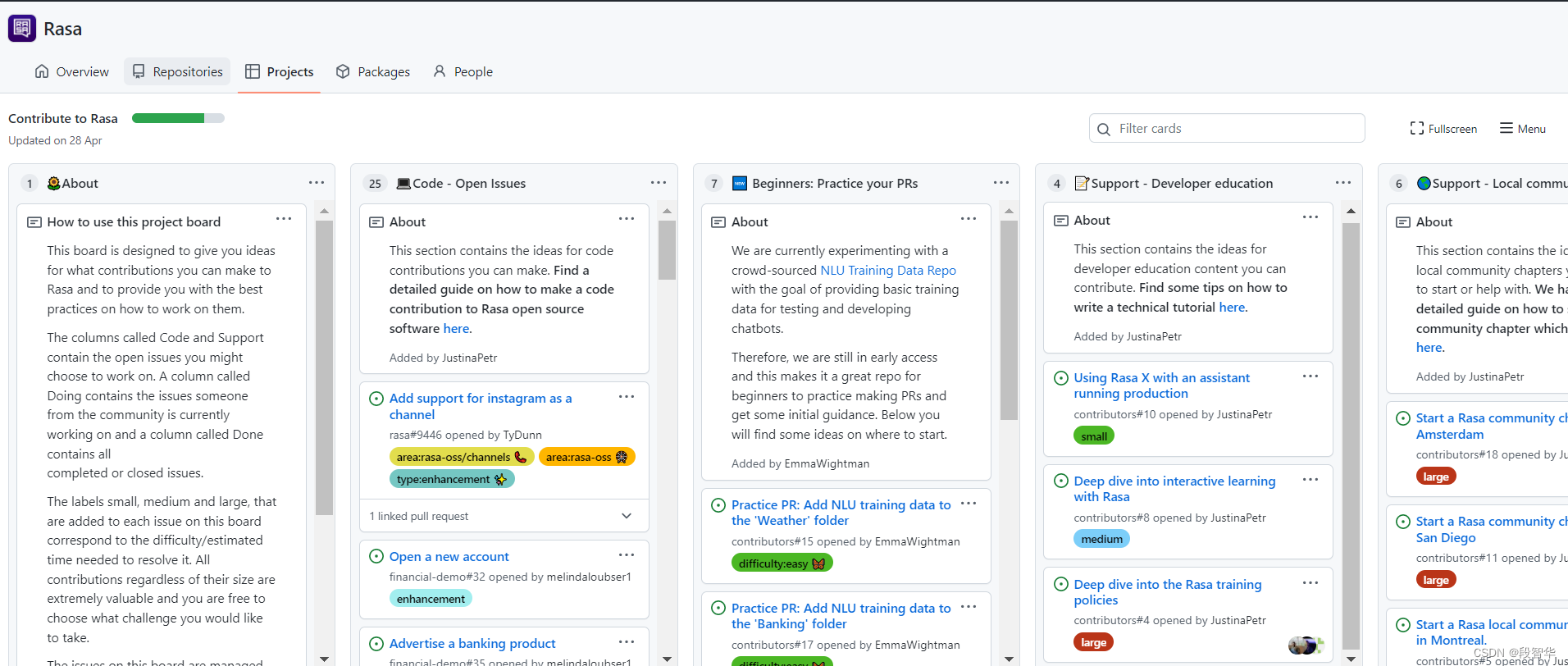Click note icon on Developer education About card
This screenshot has width=1568, height=666.
click(1061, 221)
